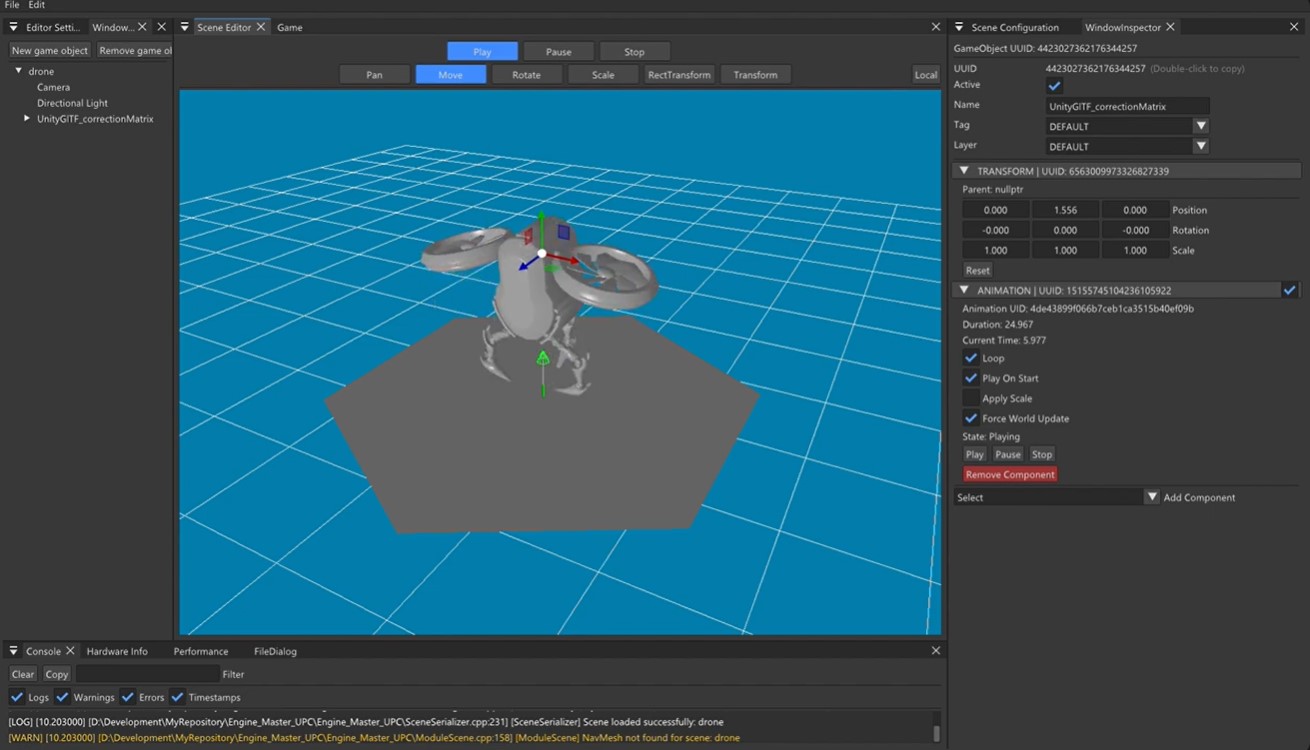Toggle Force World Update checkbox
The height and width of the screenshot is (750, 1310).
pos(970,418)
